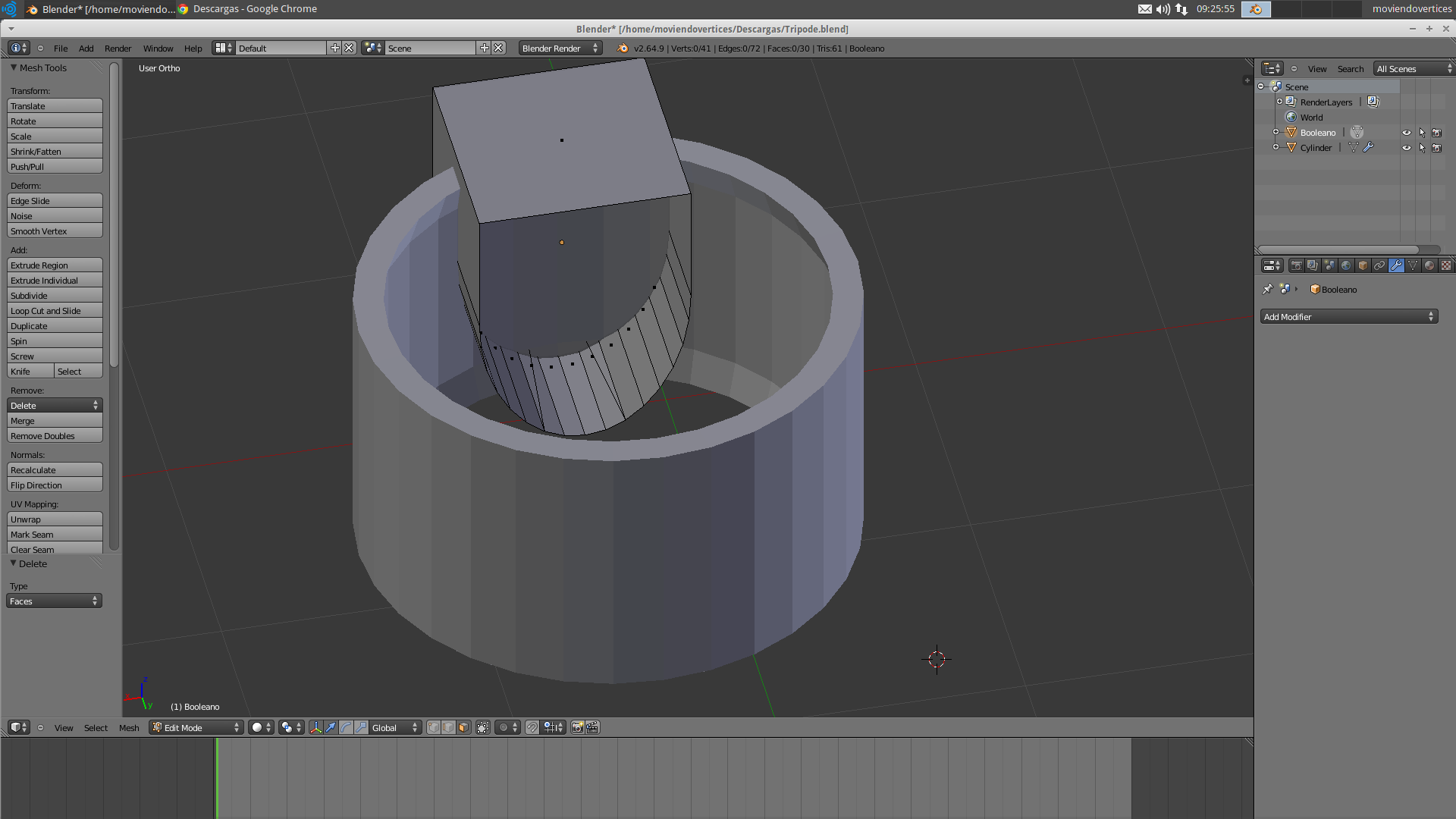Click the outliner horizontal scrollbar
The height and width of the screenshot is (819, 1456).
pyautogui.click(x=1338, y=249)
